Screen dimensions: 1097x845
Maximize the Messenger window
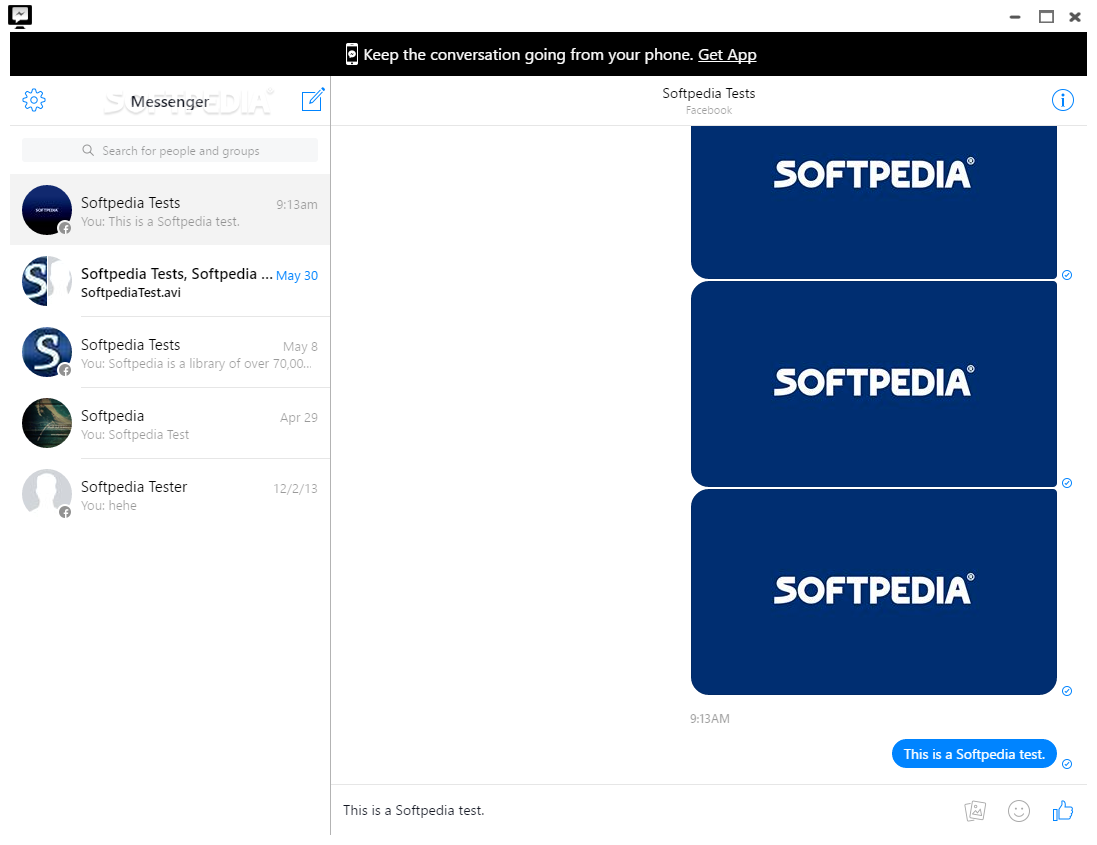tap(1046, 17)
